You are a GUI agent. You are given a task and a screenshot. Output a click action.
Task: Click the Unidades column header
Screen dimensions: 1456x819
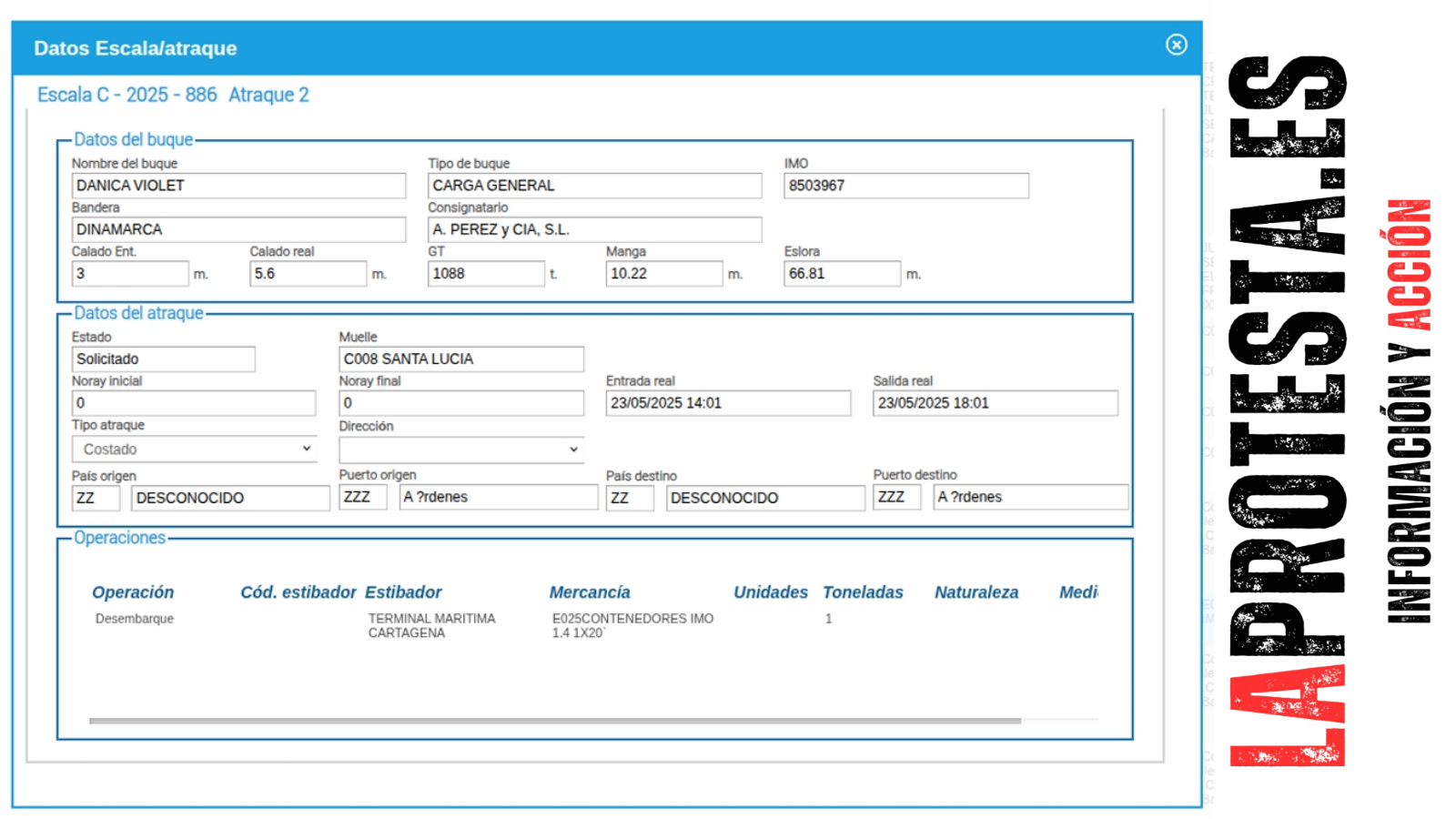click(771, 592)
